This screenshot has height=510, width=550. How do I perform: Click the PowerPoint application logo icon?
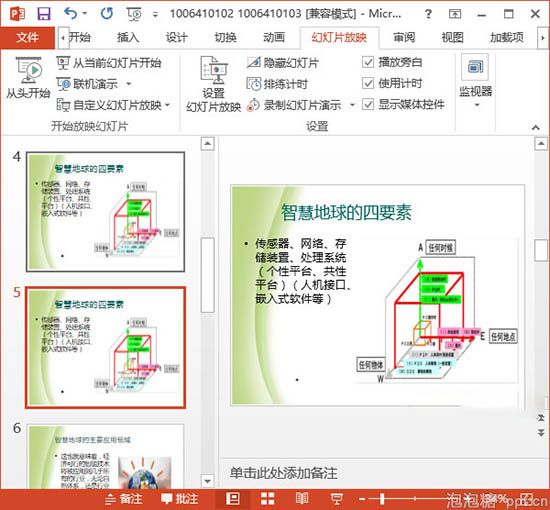click(x=17, y=14)
